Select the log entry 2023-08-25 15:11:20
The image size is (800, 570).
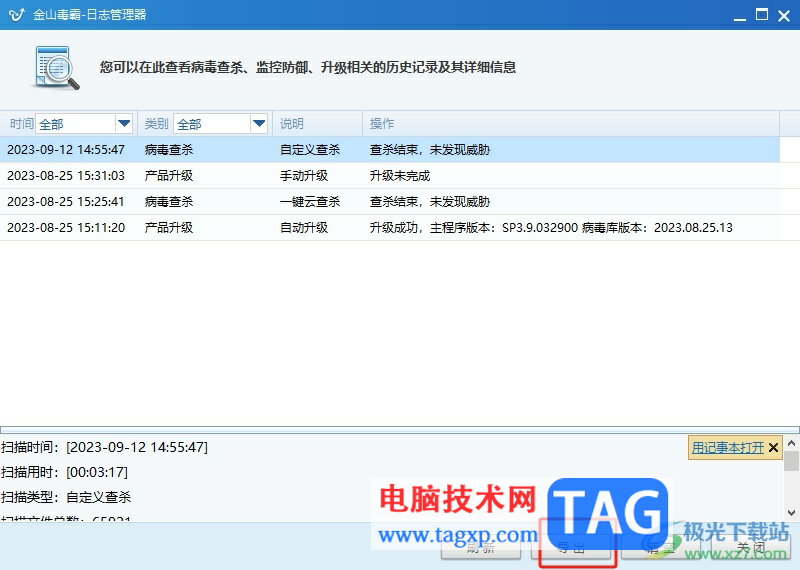[390, 228]
